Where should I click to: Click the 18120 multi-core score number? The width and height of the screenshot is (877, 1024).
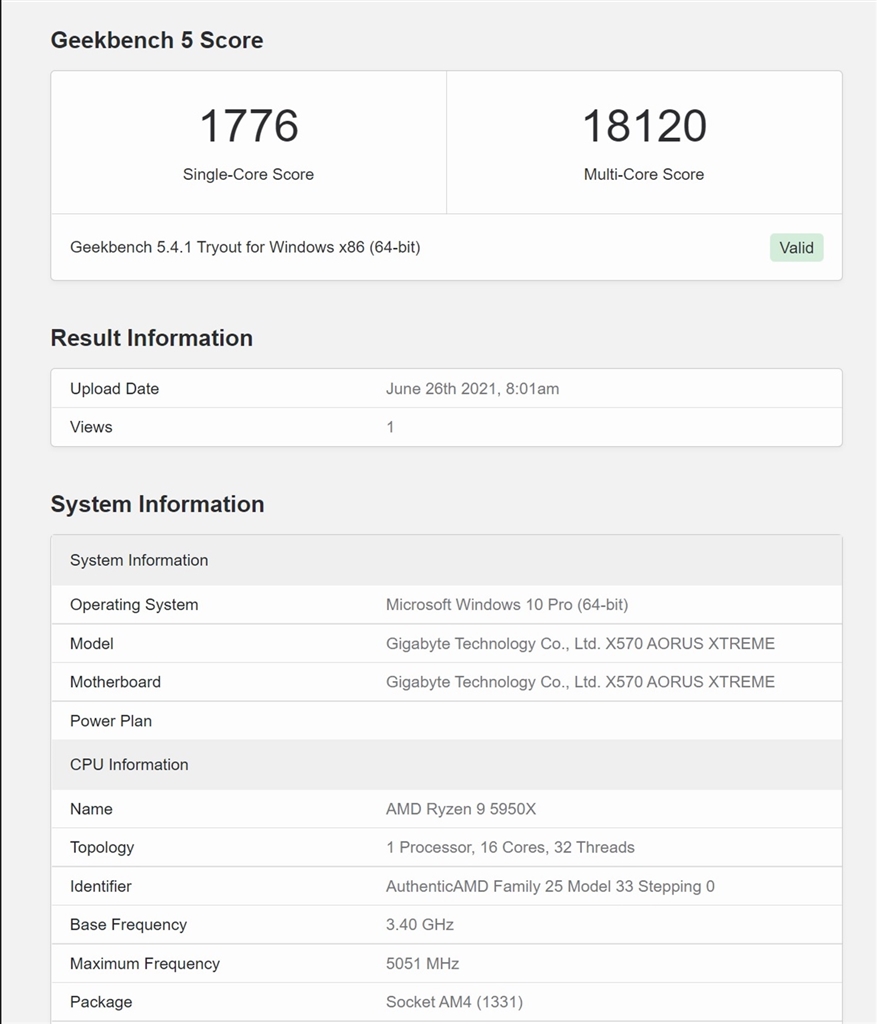(x=644, y=126)
